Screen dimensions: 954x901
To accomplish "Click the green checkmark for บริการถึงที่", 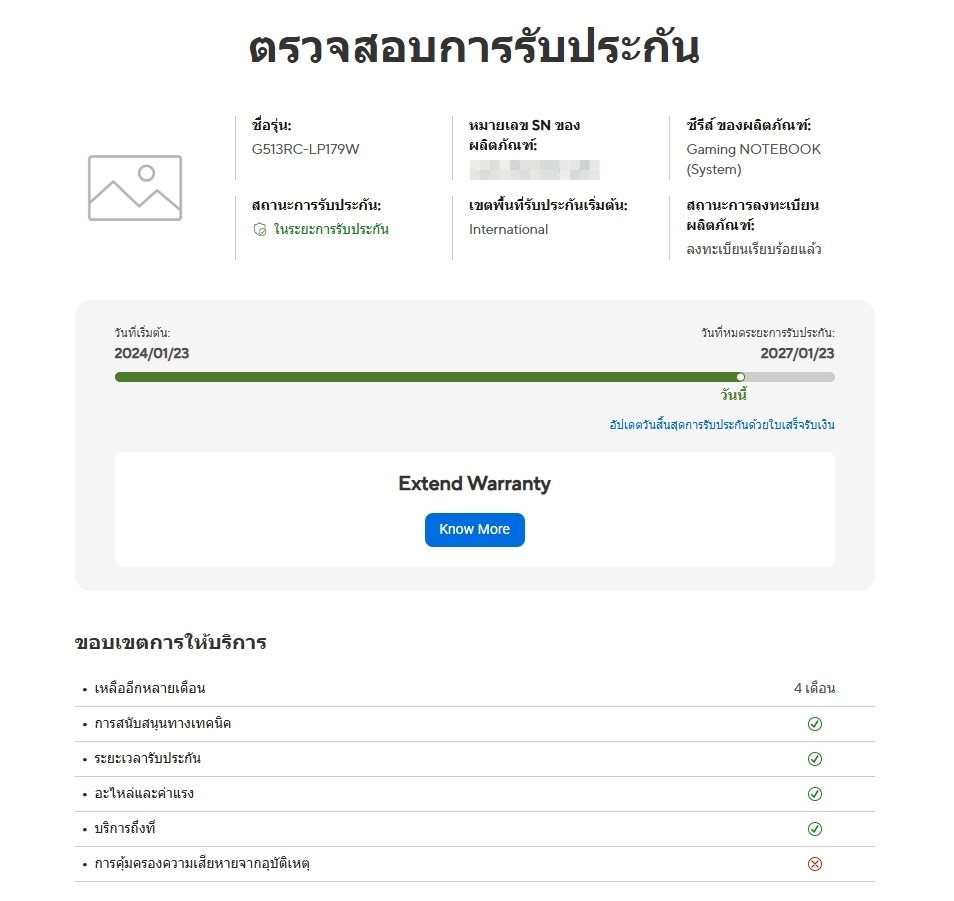I will coord(815,829).
